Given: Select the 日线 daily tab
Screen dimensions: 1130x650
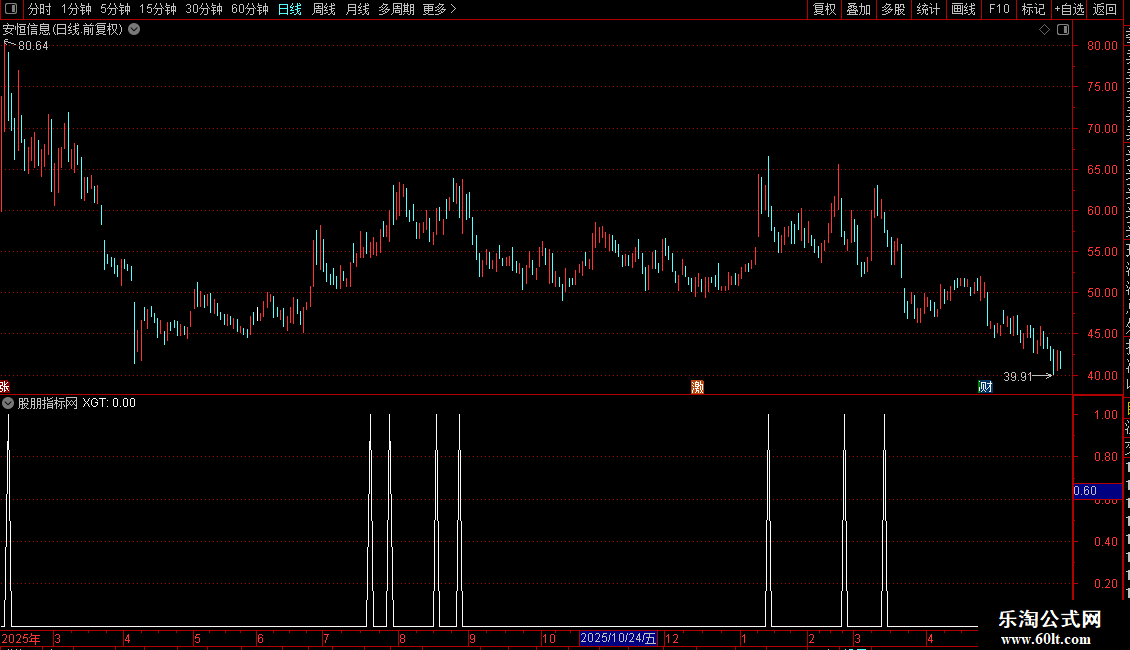Looking at the screenshot, I should coord(290,9).
